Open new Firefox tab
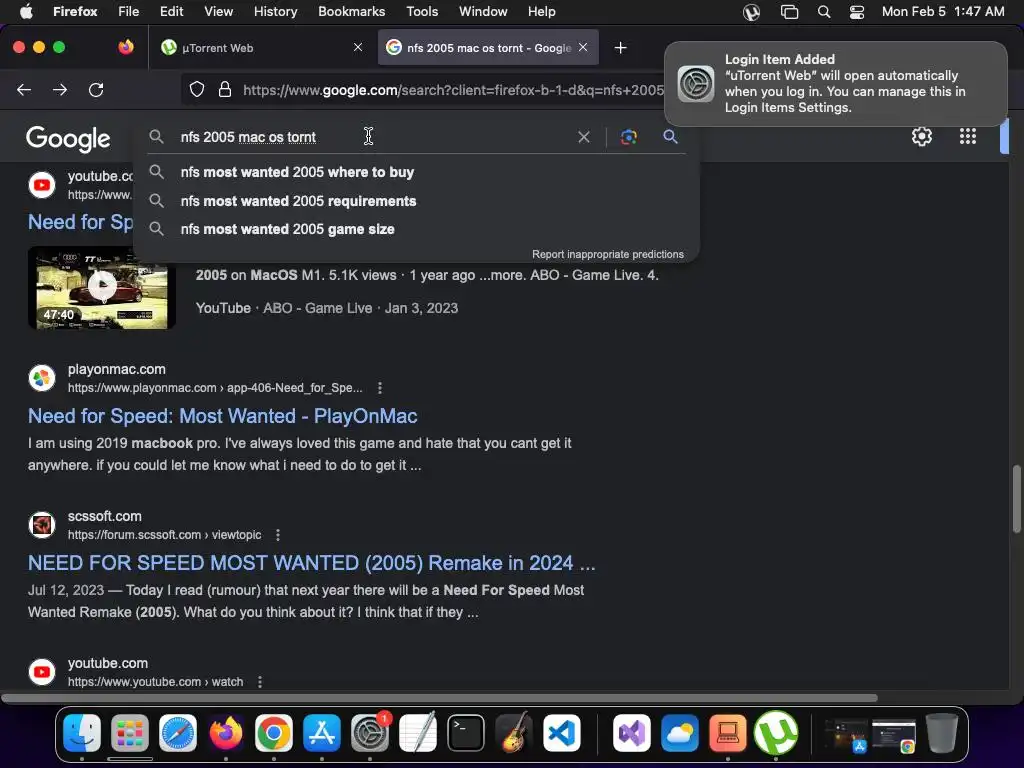This screenshot has width=1024, height=768. [x=620, y=48]
